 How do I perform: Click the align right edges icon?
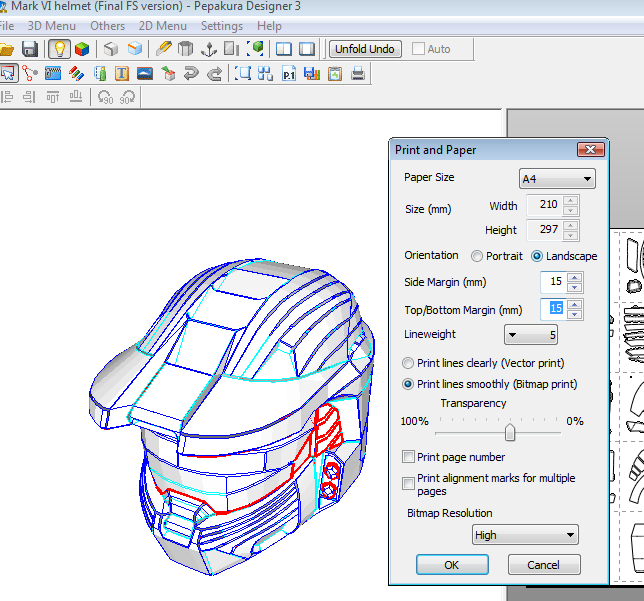pos(29,97)
